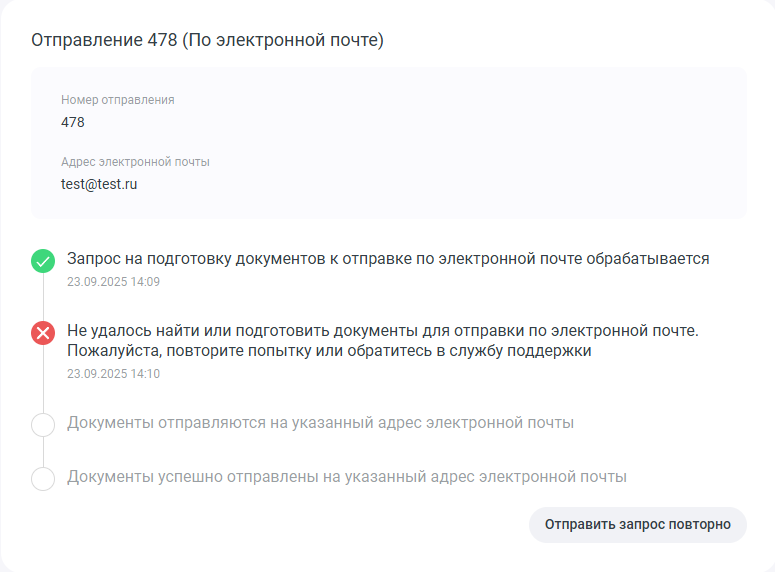The image size is (775, 572).
Task: Select the "Запрос на подготовку документов" step text
Action: tap(388, 259)
